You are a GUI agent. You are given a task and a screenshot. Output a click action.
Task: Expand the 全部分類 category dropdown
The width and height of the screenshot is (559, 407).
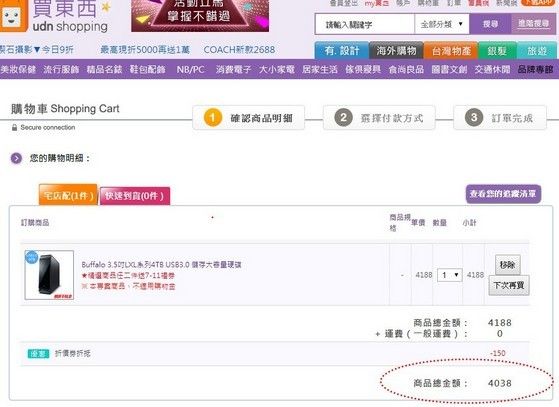click(x=442, y=24)
